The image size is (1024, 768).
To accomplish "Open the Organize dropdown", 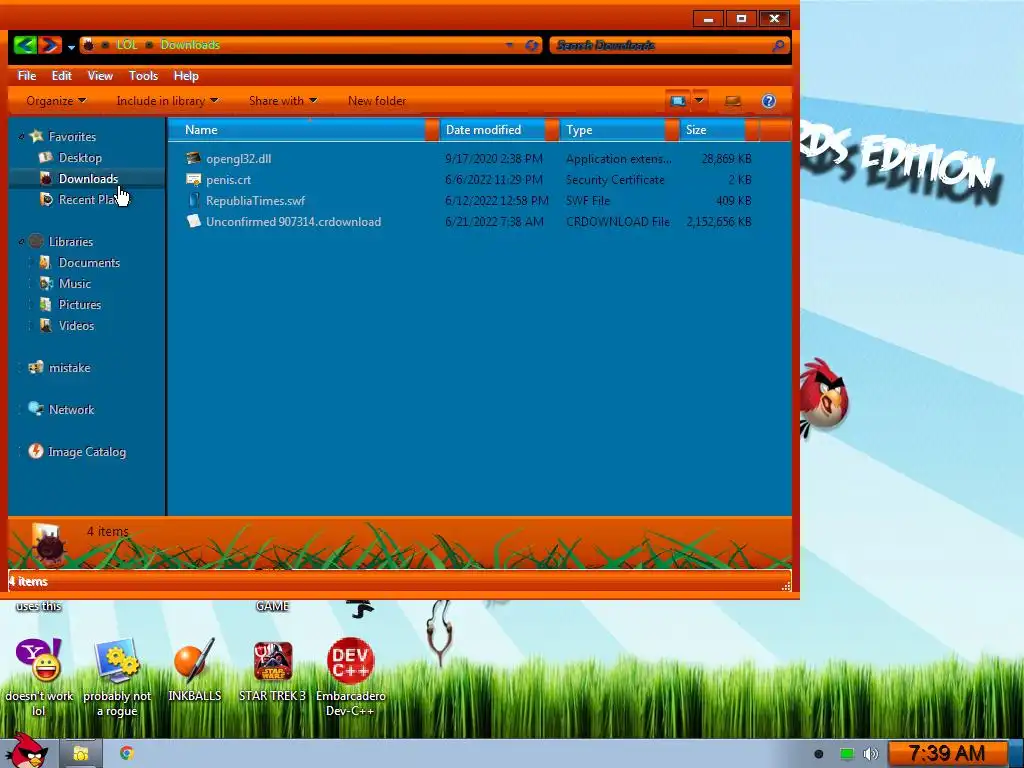I will pos(56,101).
